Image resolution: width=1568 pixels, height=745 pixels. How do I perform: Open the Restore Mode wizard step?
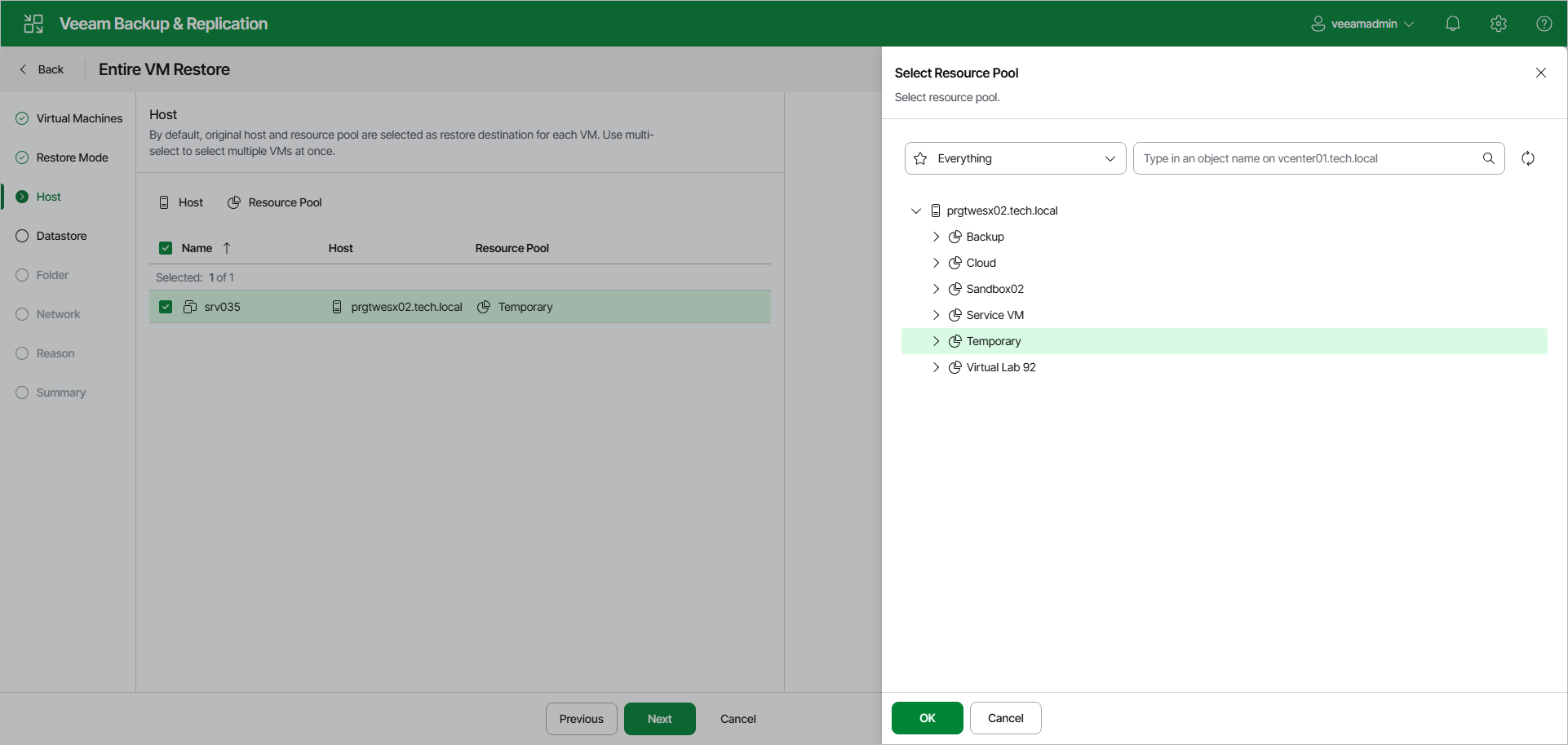point(62,157)
